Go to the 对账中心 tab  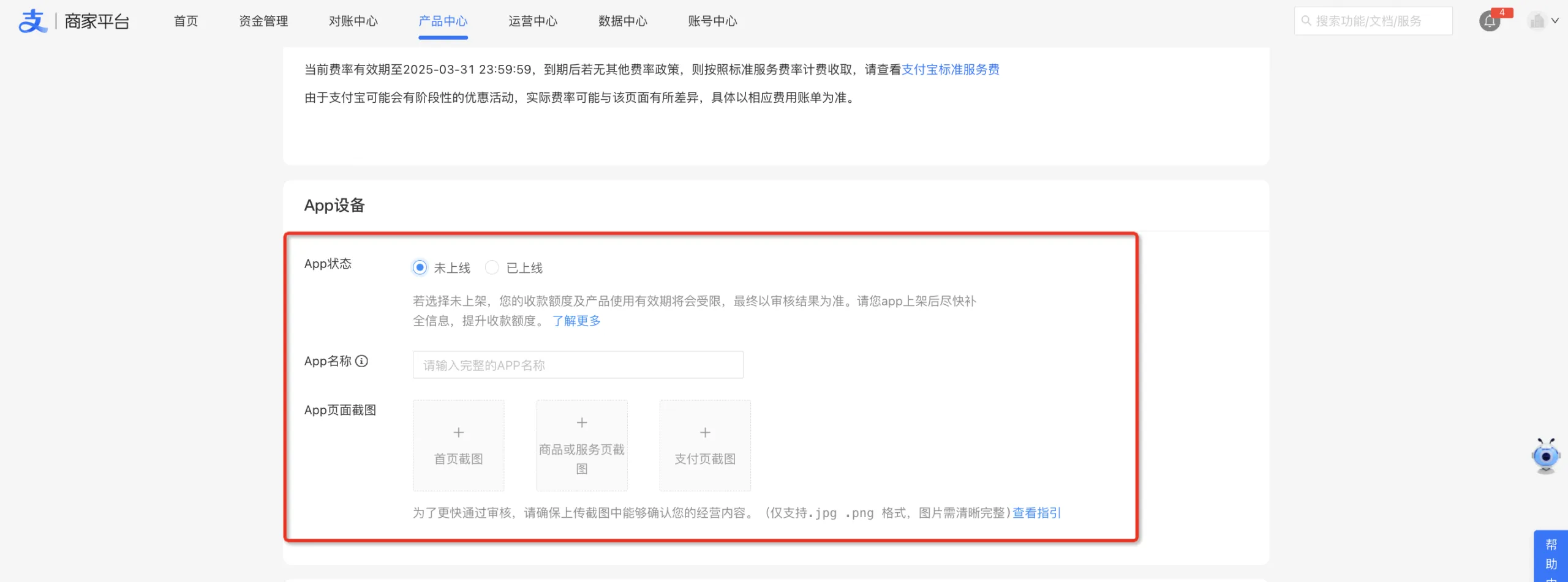tap(353, 21)
